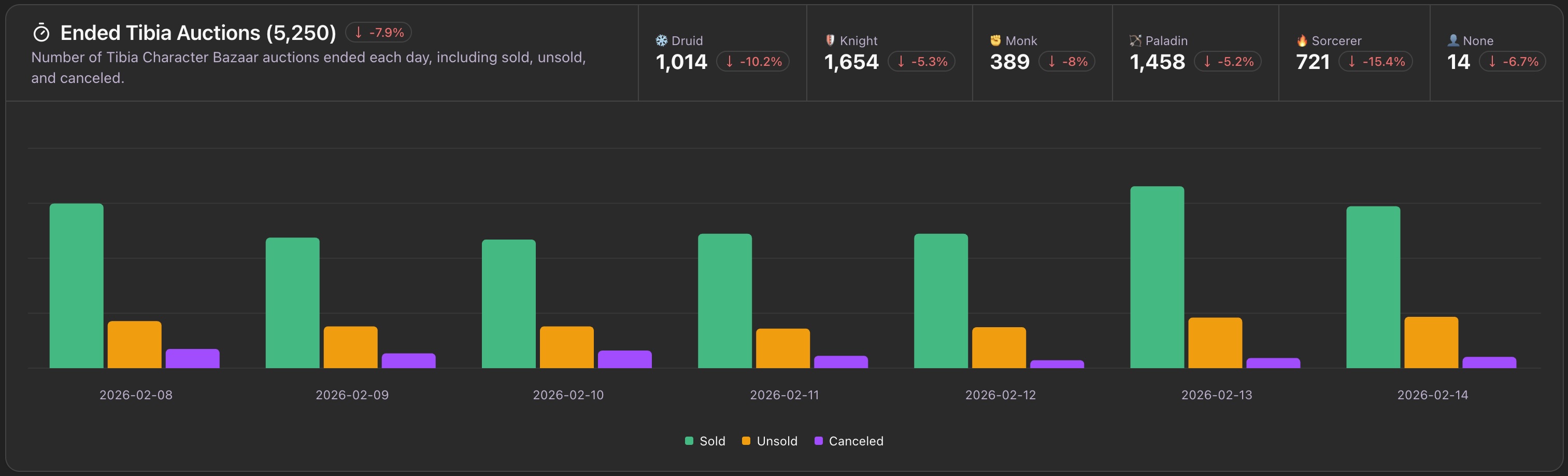This screenshot has width=1568, height=476.
Task: Click the purple Canceled bar for 2026-02-13
Action: 1273,363
